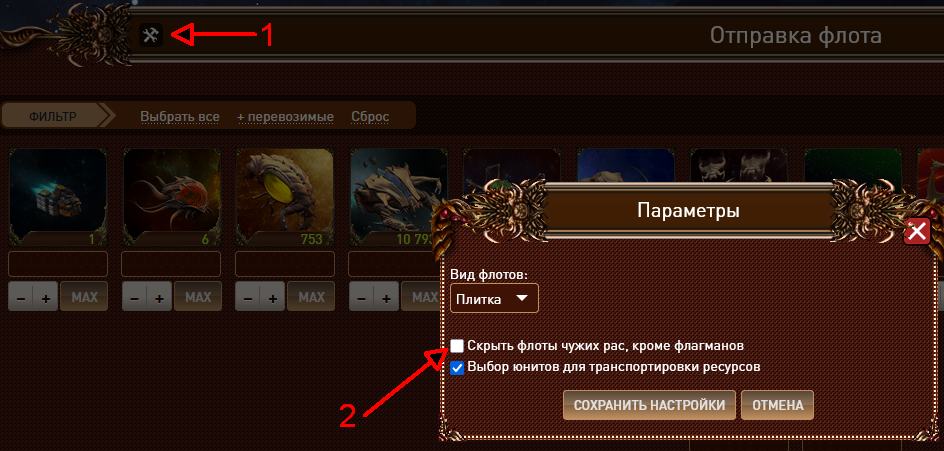Decrease count with minus under third unit

tap(247, 297)
